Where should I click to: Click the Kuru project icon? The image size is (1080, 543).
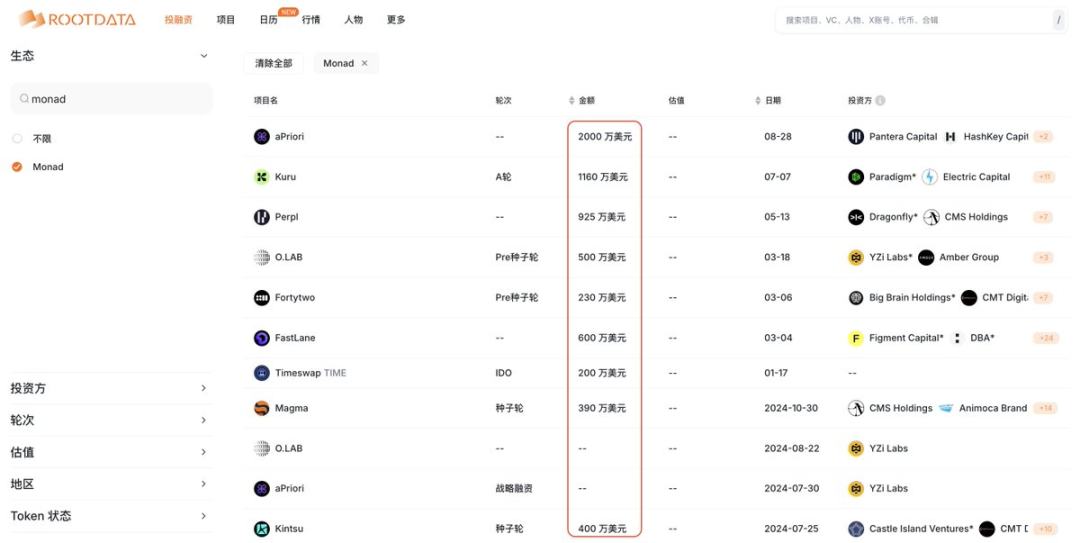pos(262,177)
